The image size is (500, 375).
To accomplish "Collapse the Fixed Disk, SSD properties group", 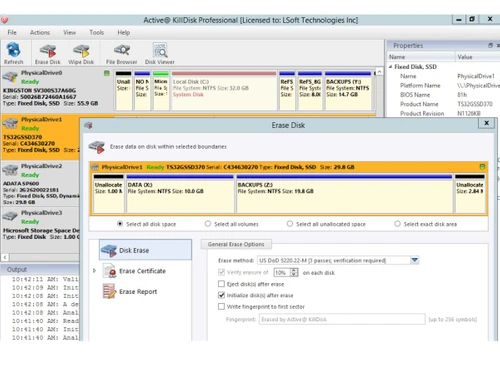I will coord(390,67).
